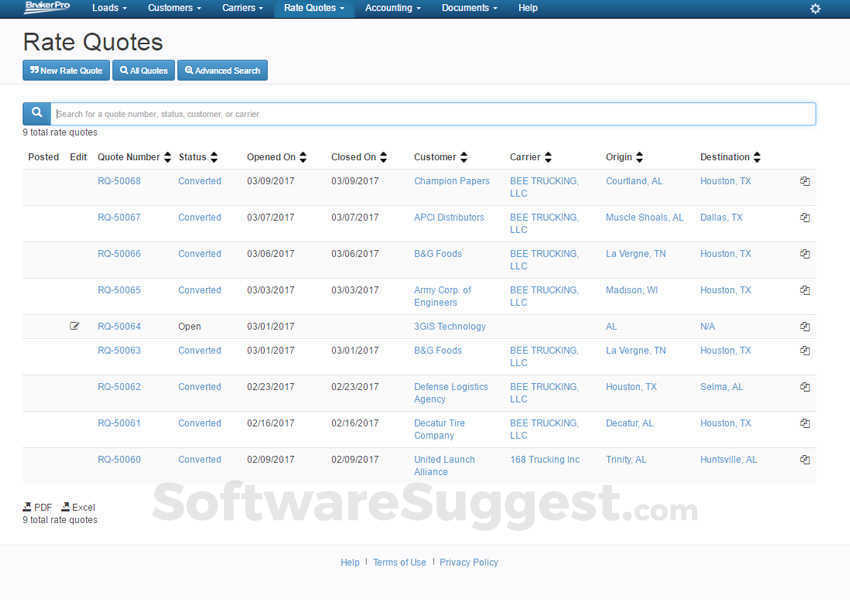Open quote number RQ-50060
The image size is (850, 600).
[119, 460]
